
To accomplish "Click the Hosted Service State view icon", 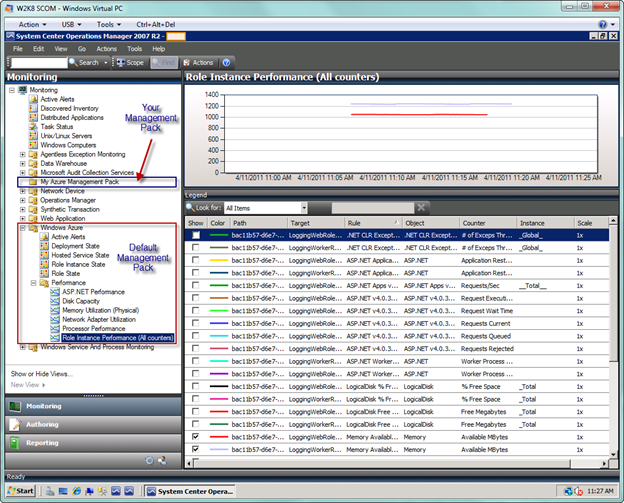I will click(44, 255).
